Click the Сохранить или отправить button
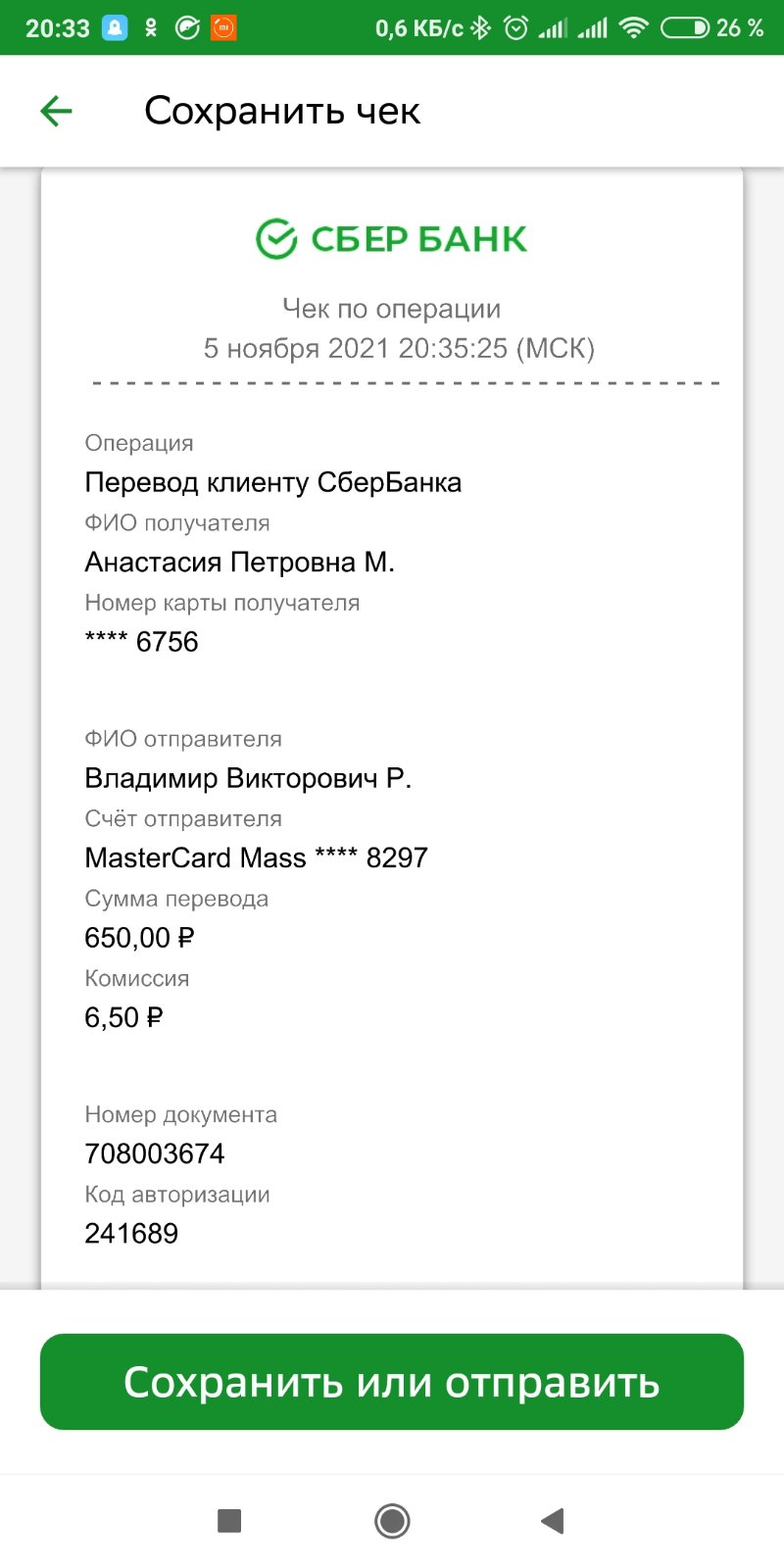 [x=392, y=1381]
